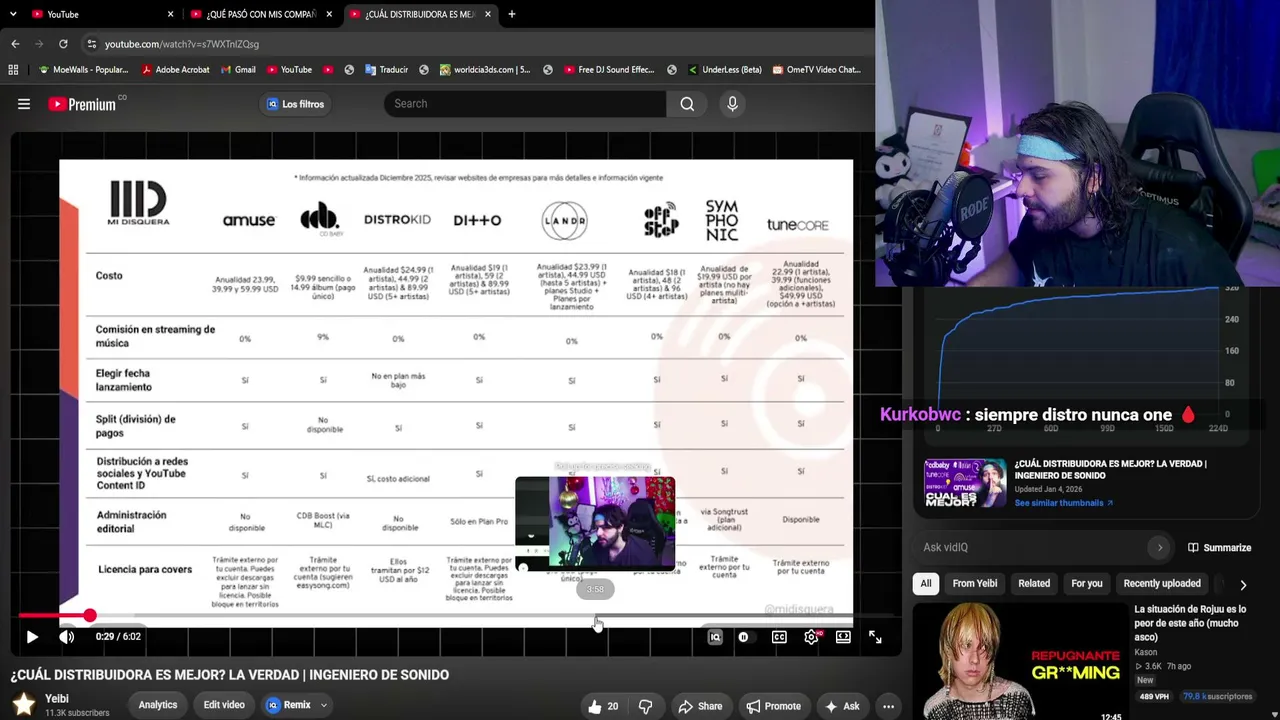Mute the video volume
The image size is (1280, 720).
click(x=66, y=637)
